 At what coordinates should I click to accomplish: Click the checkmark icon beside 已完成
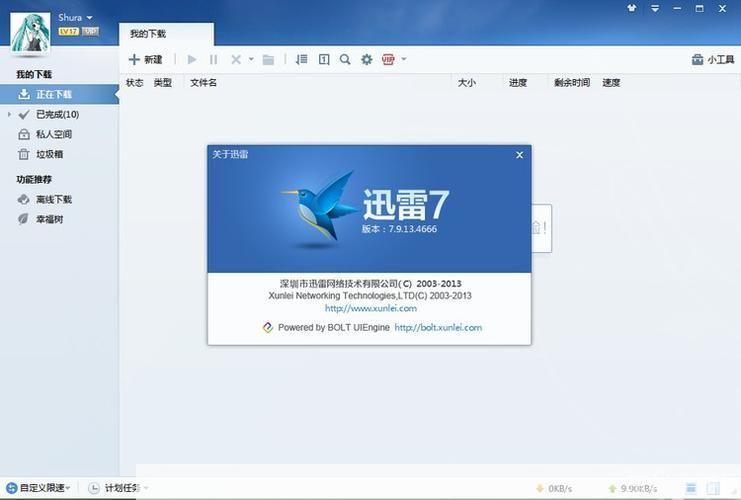[24, 114]
